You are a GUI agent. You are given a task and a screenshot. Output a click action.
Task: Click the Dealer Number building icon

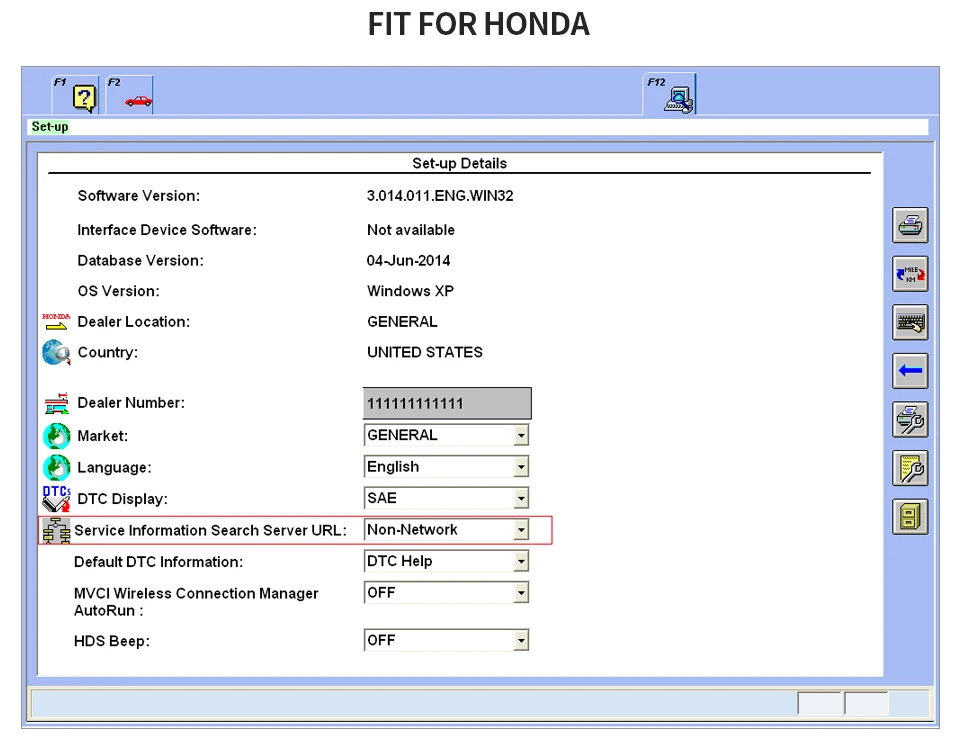[56, 403]
